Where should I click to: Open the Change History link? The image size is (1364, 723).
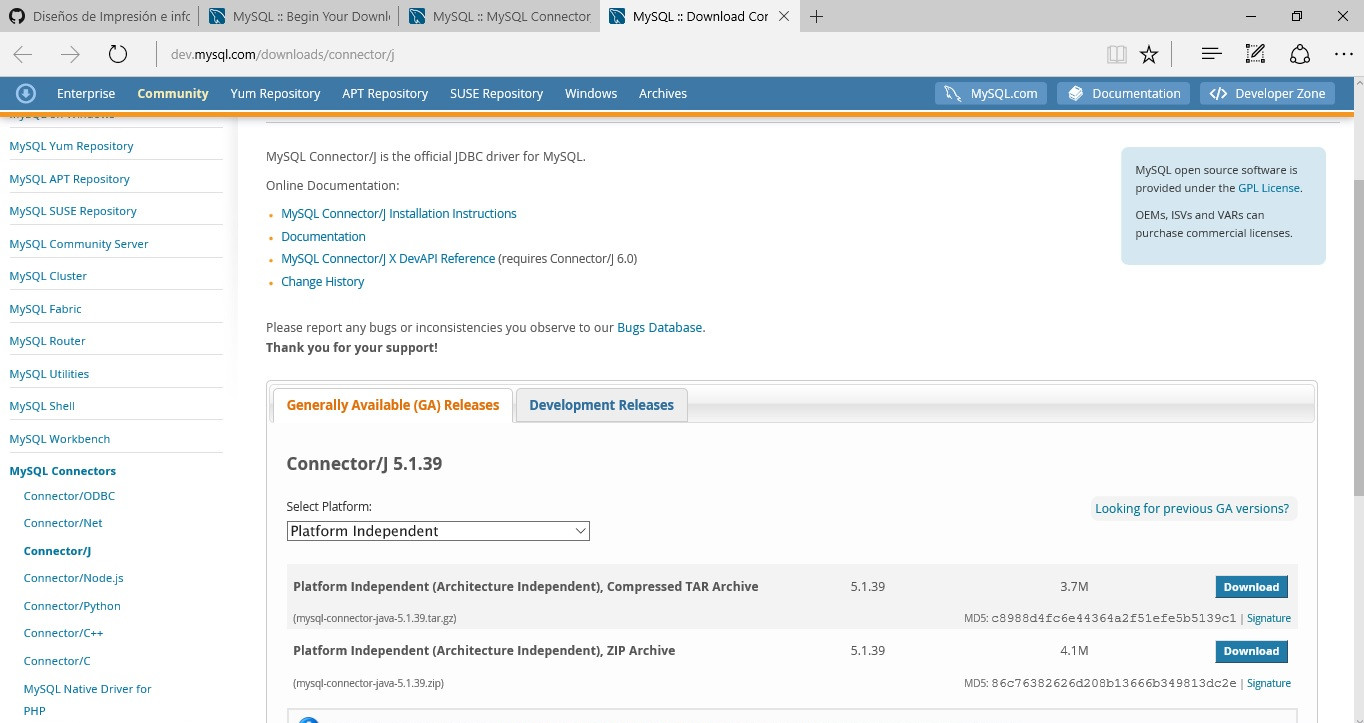click(322, 282)
